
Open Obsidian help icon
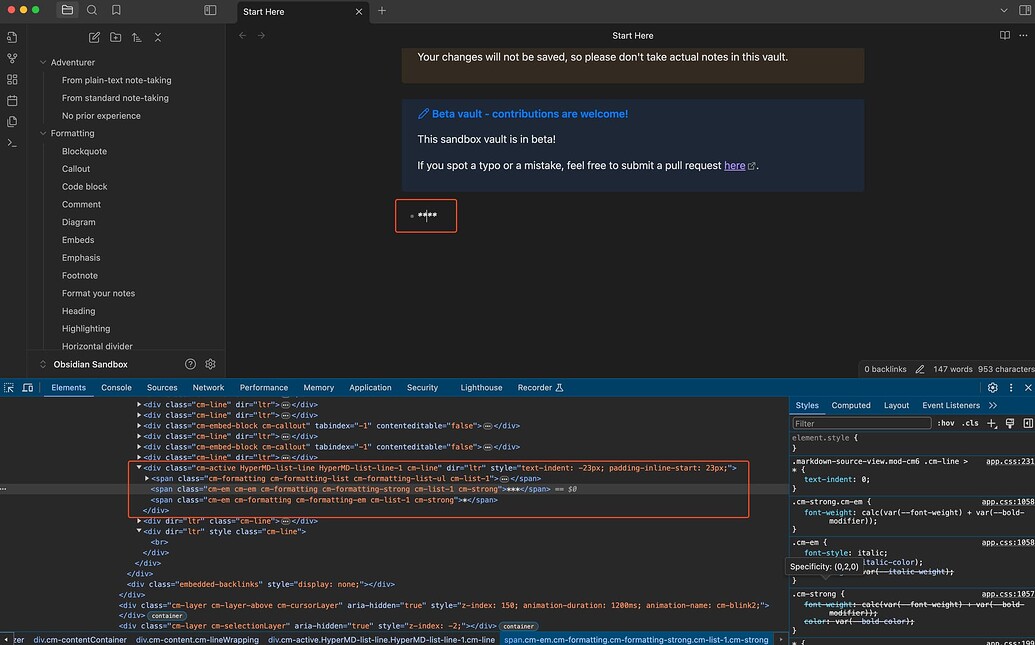click(x=190, y=364)
